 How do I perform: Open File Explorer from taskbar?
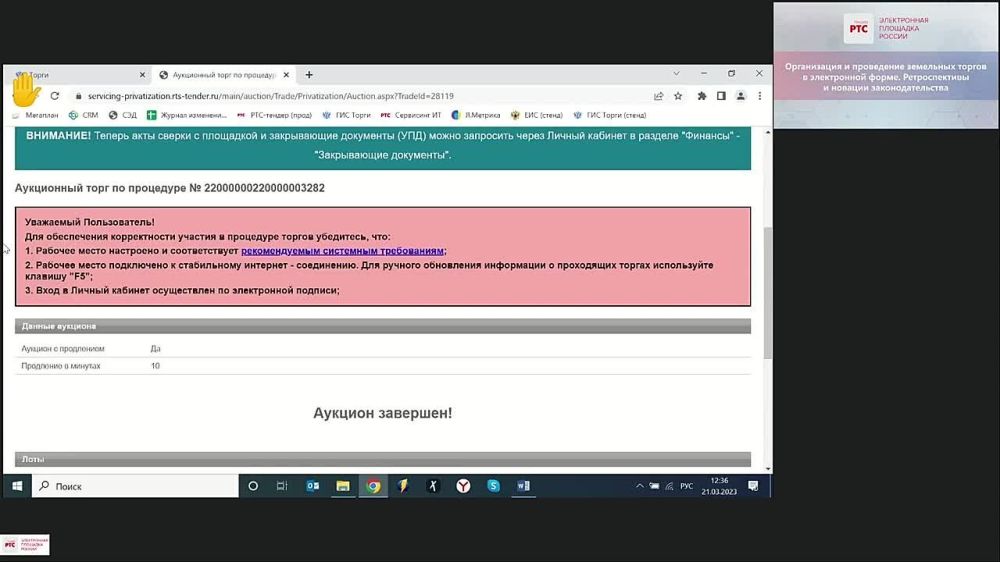[343, 486]
